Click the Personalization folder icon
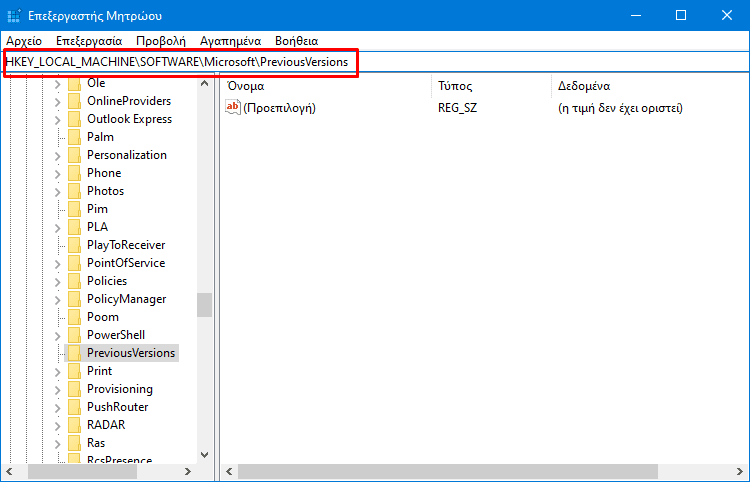Viewport: 750px width, 482px height. pyautogui.click(x=74, y=155)
